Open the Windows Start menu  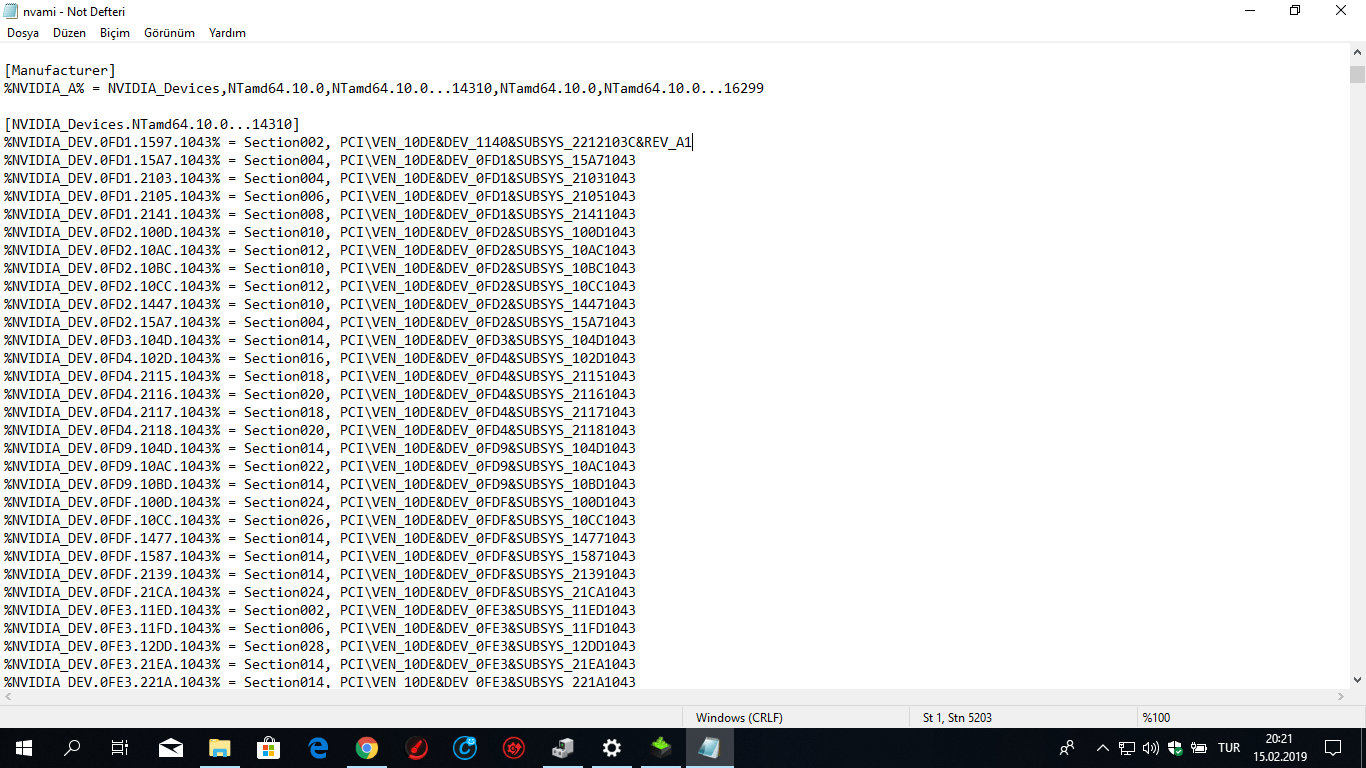[23, 747]
